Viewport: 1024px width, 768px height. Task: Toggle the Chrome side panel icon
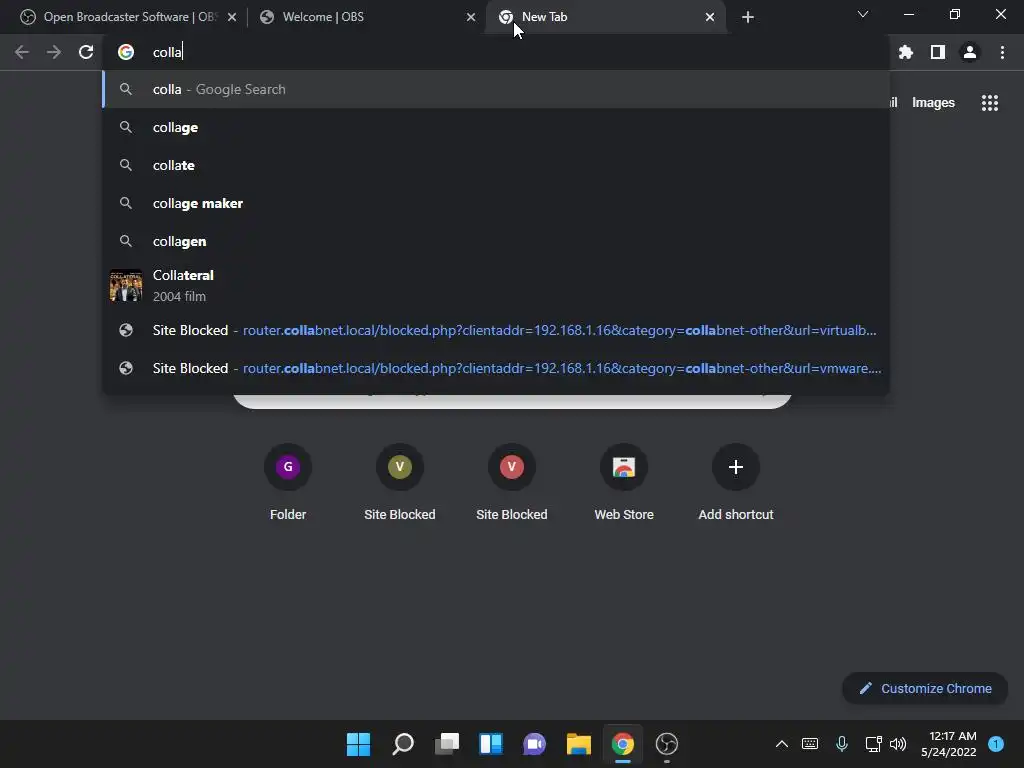click(x=937, y=52)
